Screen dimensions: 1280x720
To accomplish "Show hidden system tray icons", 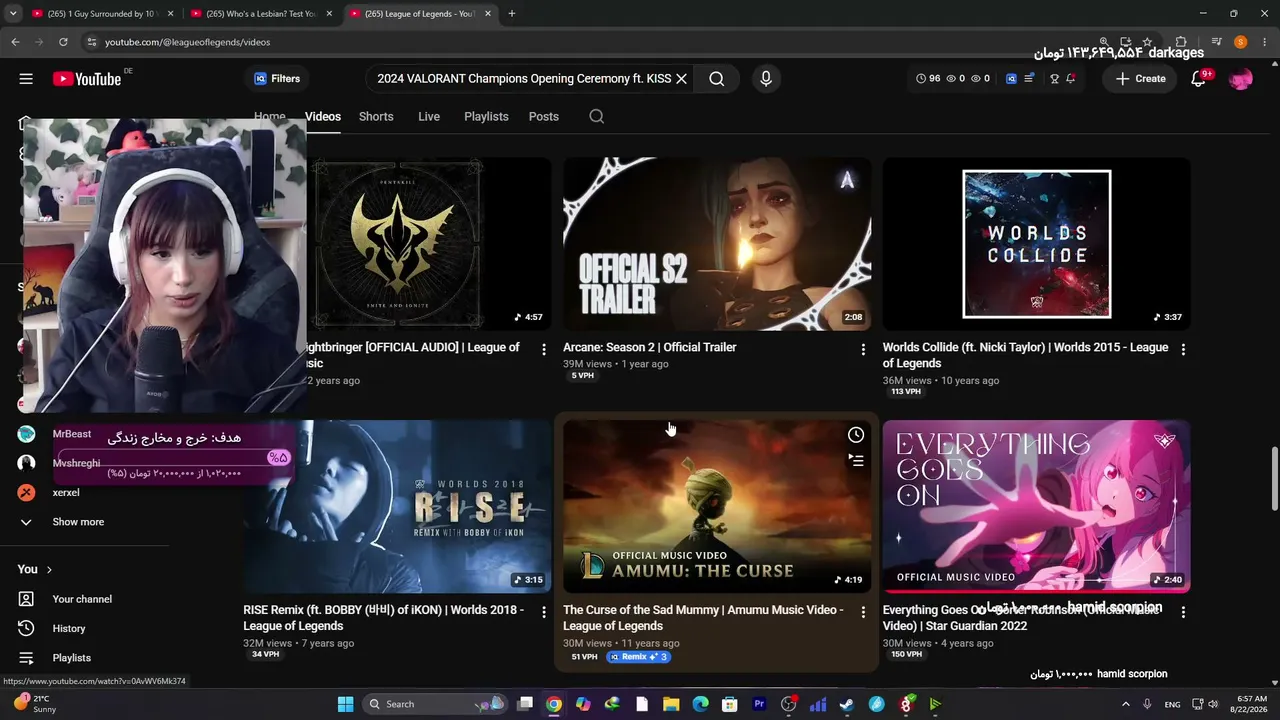I will [1125, 704].
